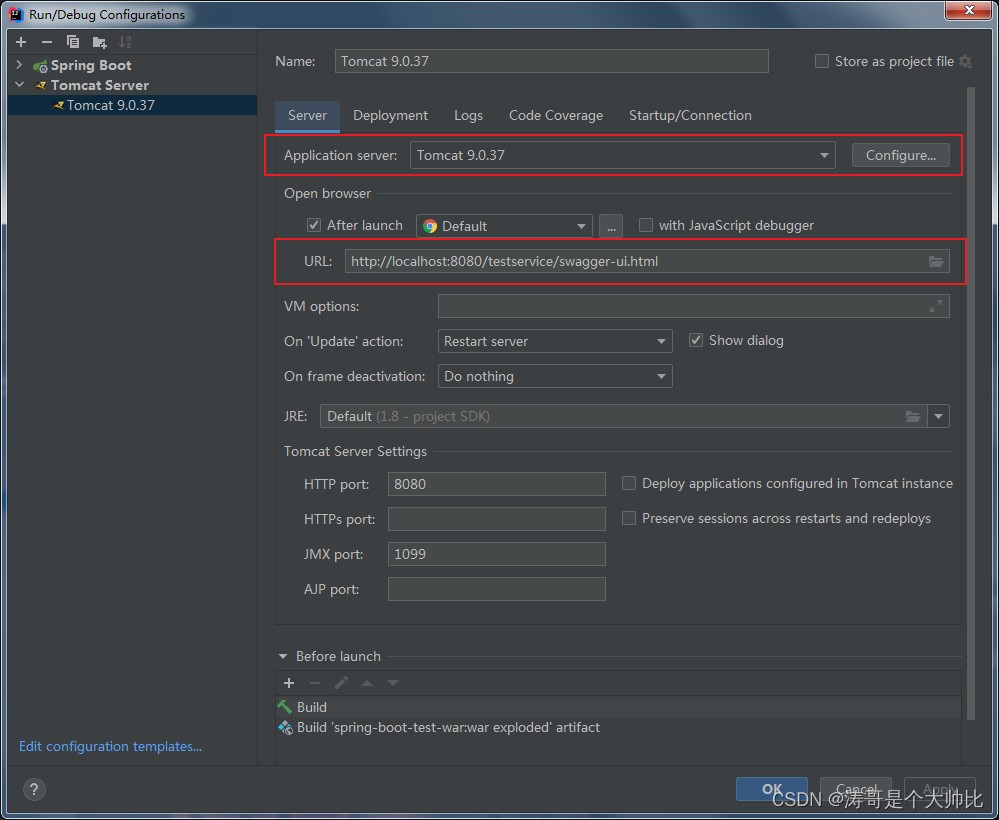Enable Deploy applications configured in Tomcat instance
Screen dimensions: 999x820
[629, 484]
